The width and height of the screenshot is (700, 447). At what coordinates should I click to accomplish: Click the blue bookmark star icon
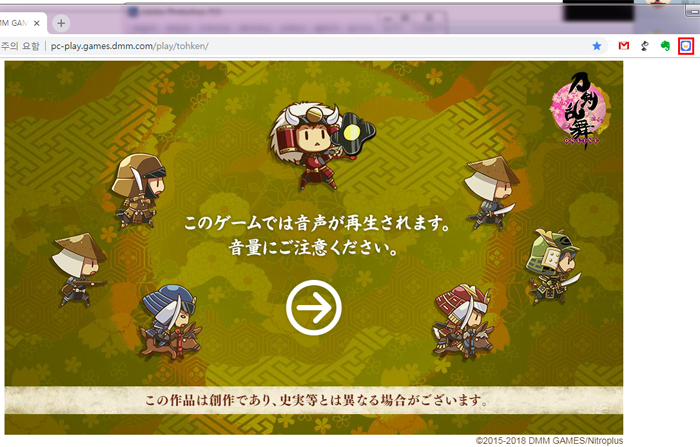coord(596,46)
